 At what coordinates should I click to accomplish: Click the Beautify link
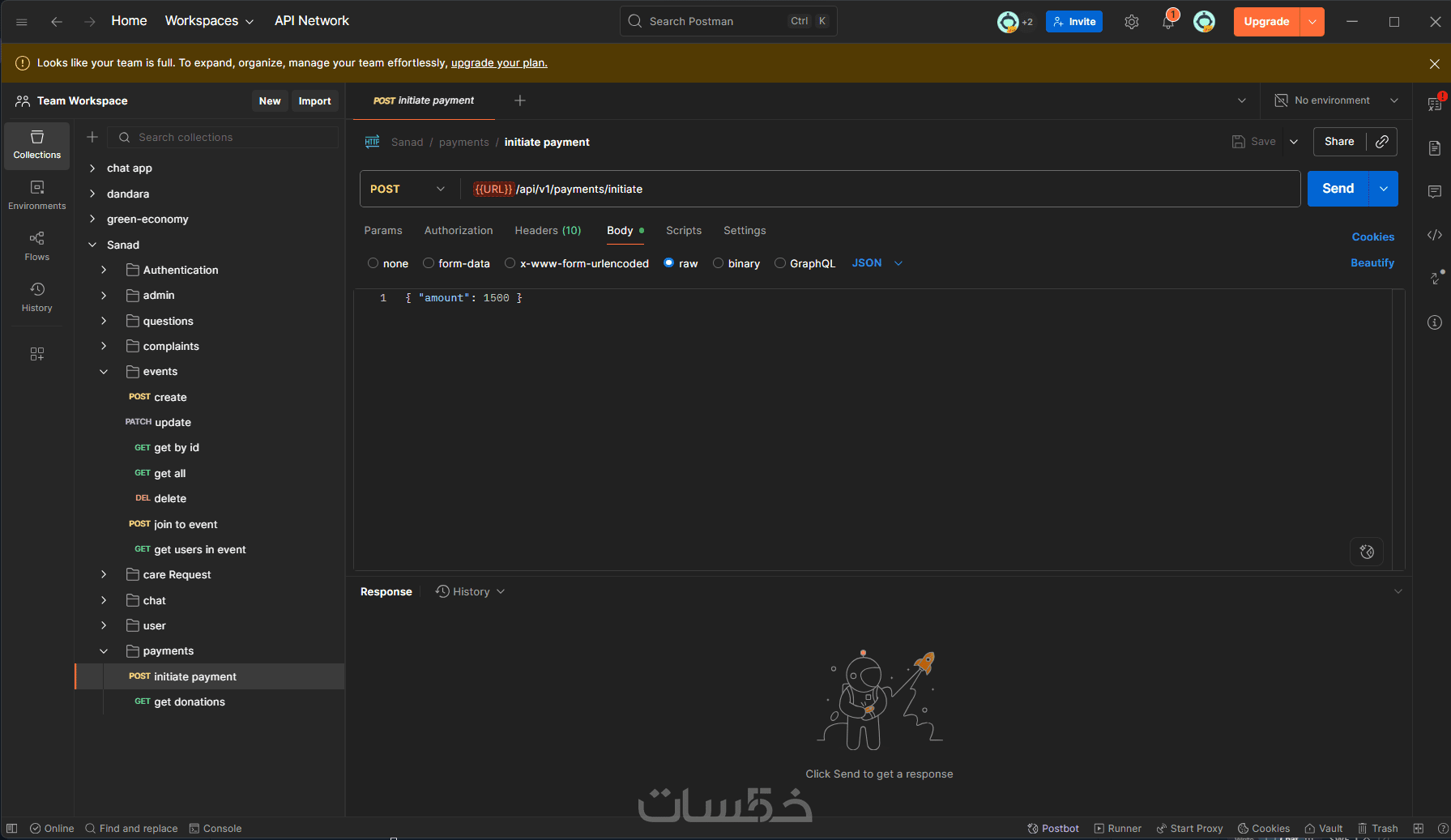[x=1372, y=263]
